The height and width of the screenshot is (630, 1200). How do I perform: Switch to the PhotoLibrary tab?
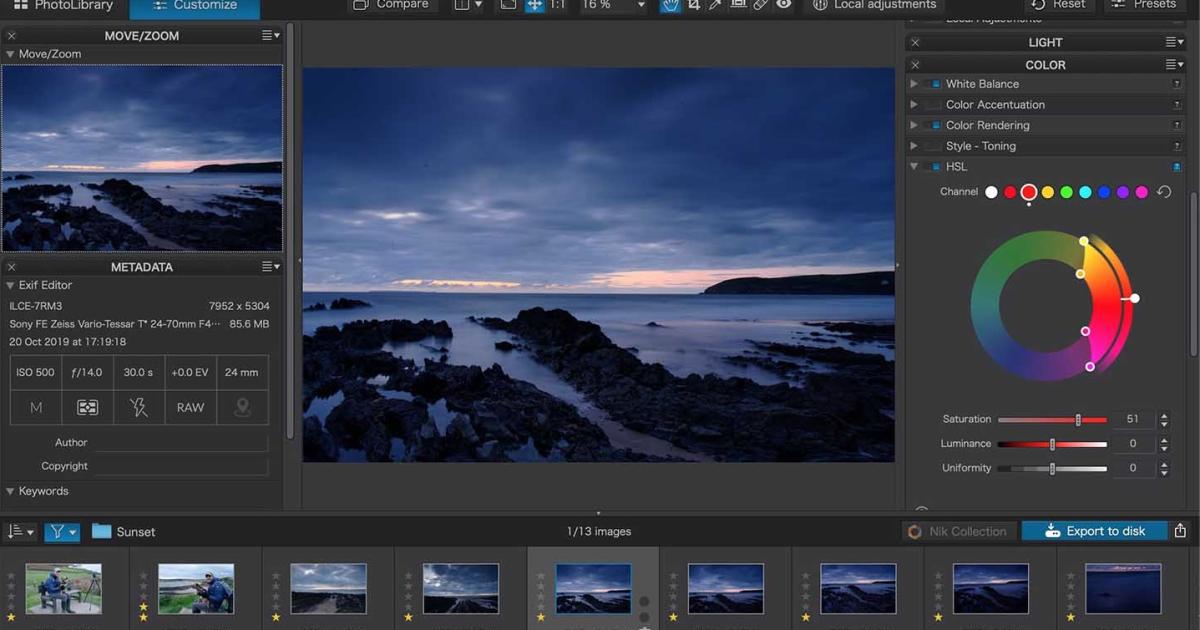[x=63, y=5]
